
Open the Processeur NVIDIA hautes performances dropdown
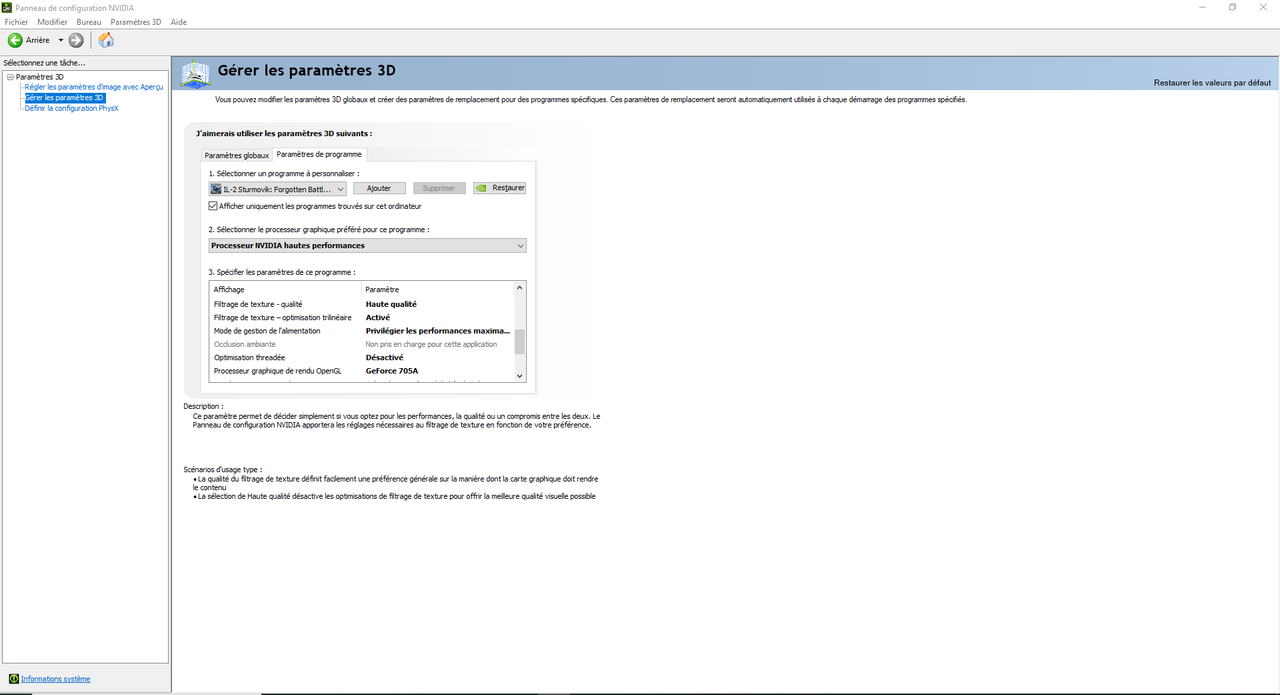pos(368,245)
